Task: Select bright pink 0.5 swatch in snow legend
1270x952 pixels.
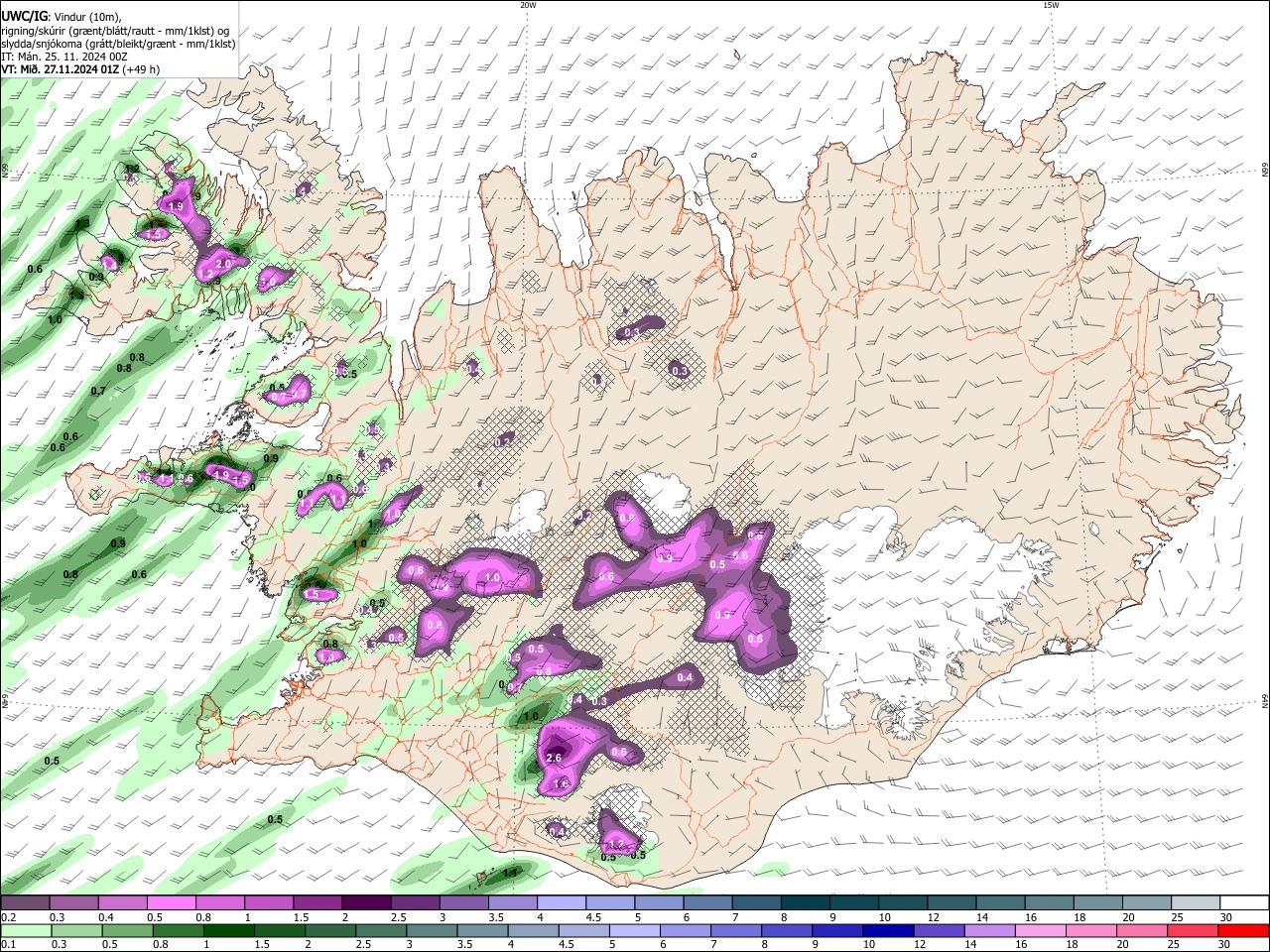Action: [172, 902]
